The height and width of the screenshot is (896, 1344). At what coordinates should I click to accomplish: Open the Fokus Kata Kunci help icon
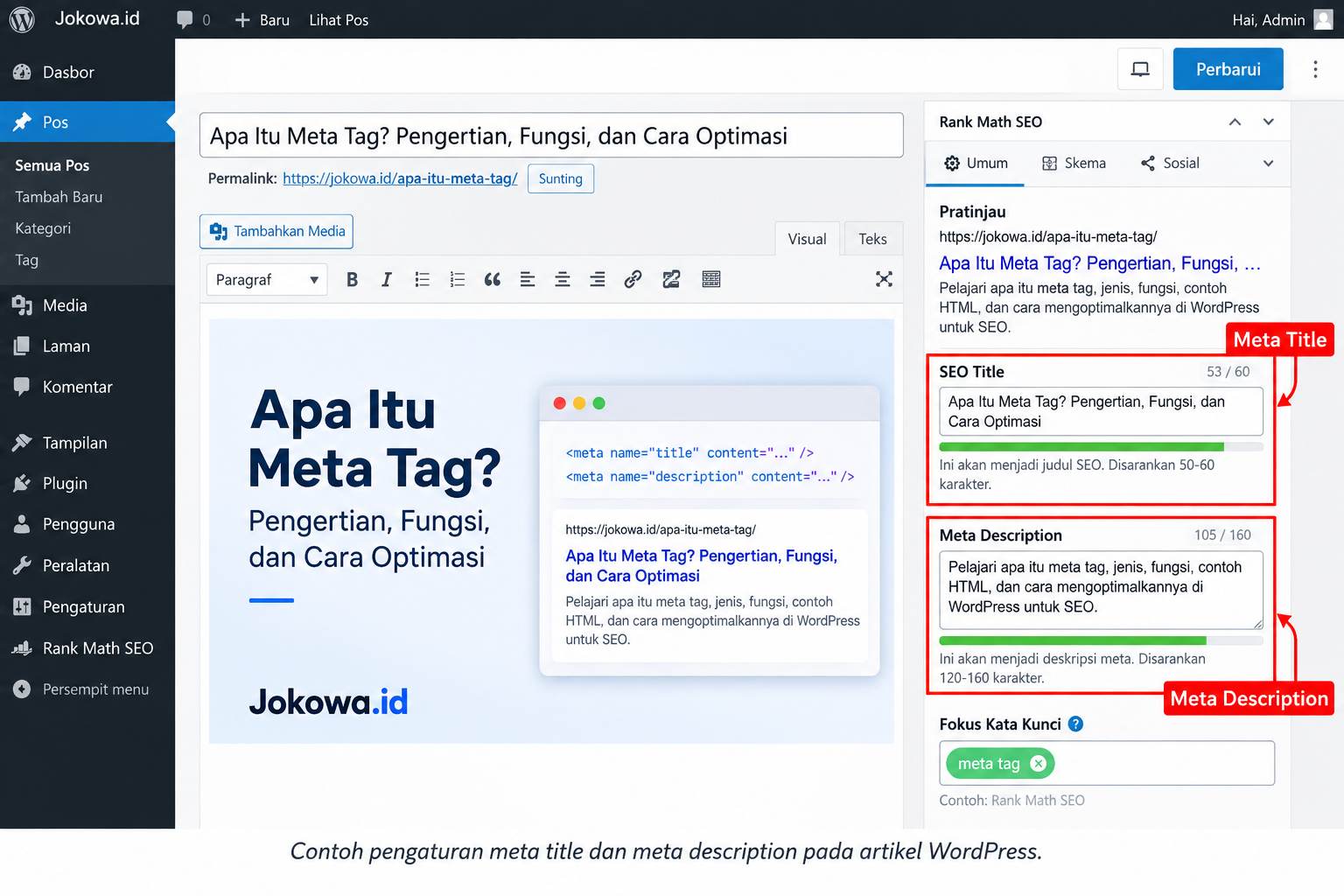coord(1076,724)
